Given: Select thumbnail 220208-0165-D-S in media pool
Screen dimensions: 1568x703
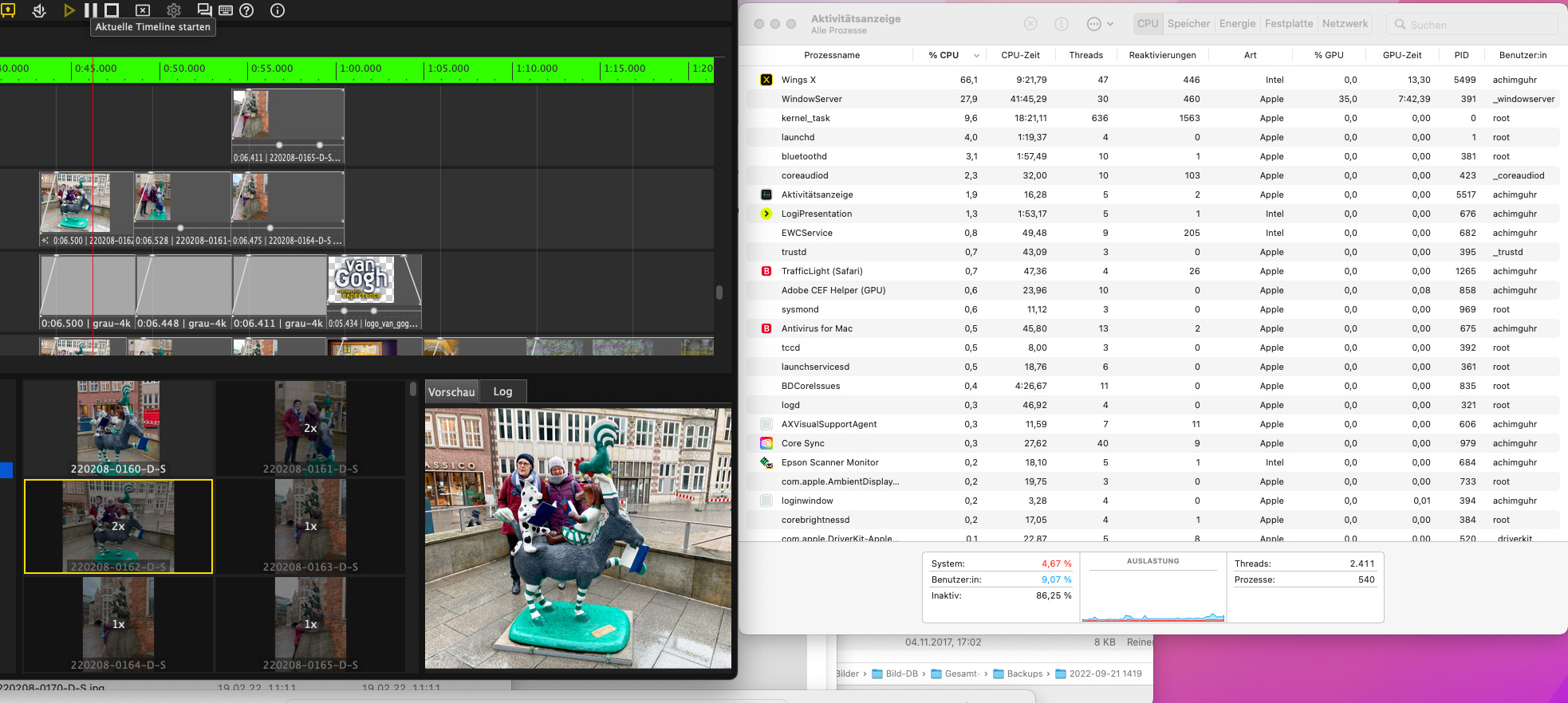Looking at the screenshot, I should (x=310, y=624).
